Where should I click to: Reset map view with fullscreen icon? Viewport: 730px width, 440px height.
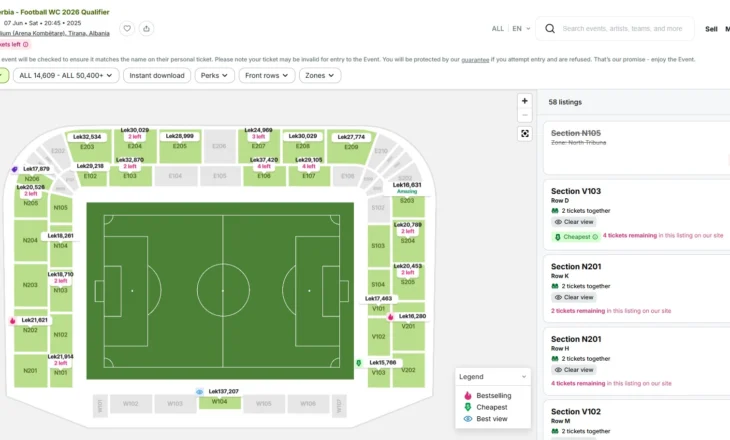(525, 134)
